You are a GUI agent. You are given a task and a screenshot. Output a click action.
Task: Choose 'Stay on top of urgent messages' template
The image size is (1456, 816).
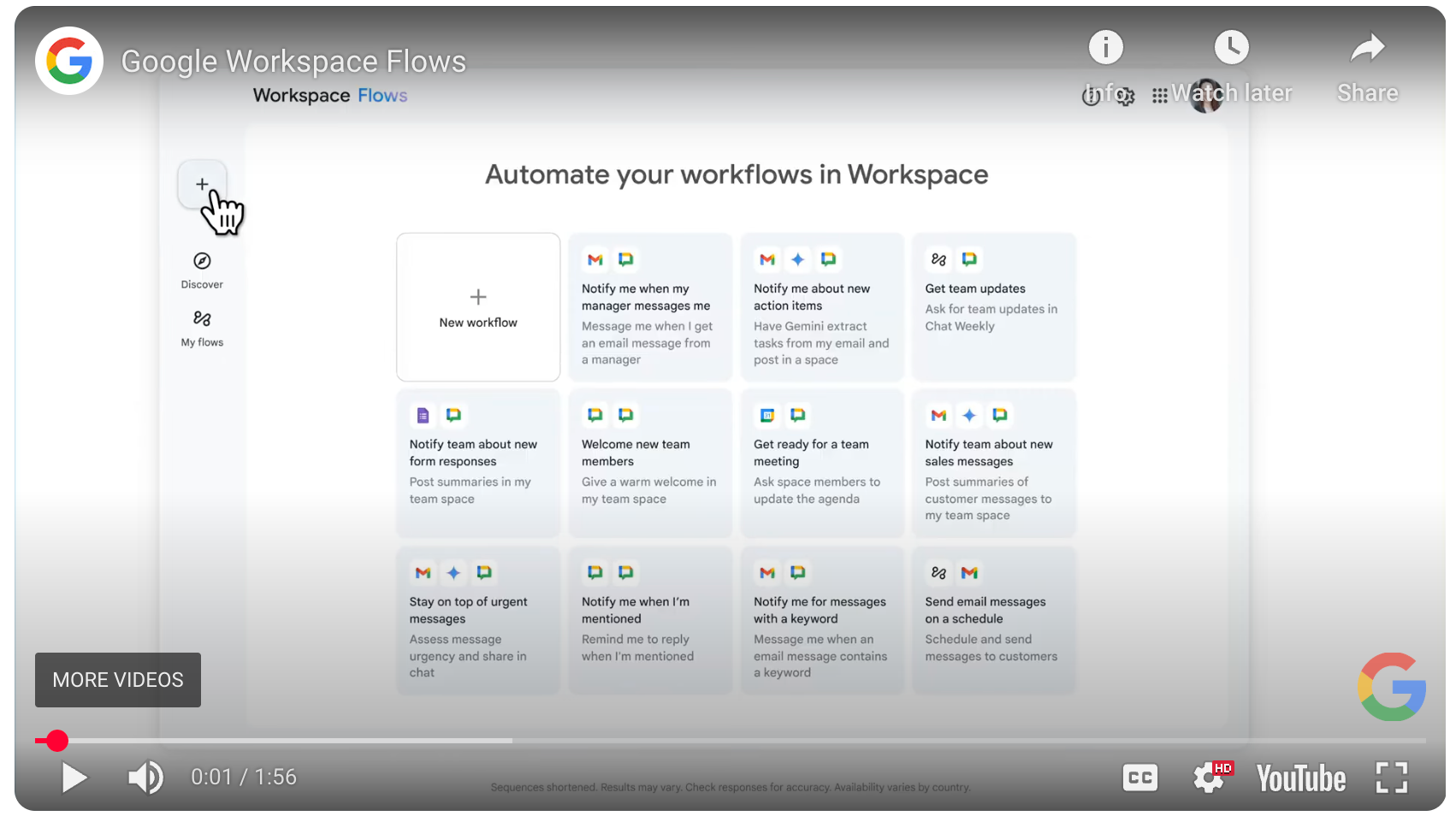click(478, 620)
